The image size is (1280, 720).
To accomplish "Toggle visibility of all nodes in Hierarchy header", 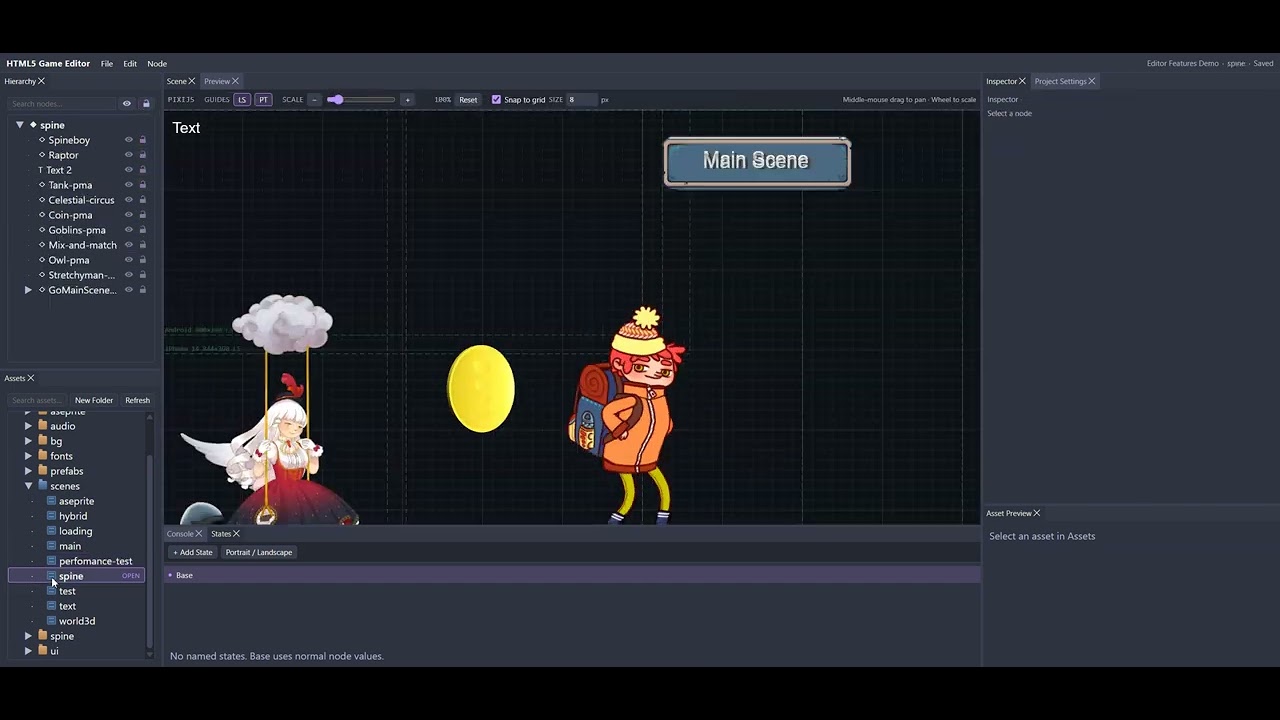I will pos(127,104).
